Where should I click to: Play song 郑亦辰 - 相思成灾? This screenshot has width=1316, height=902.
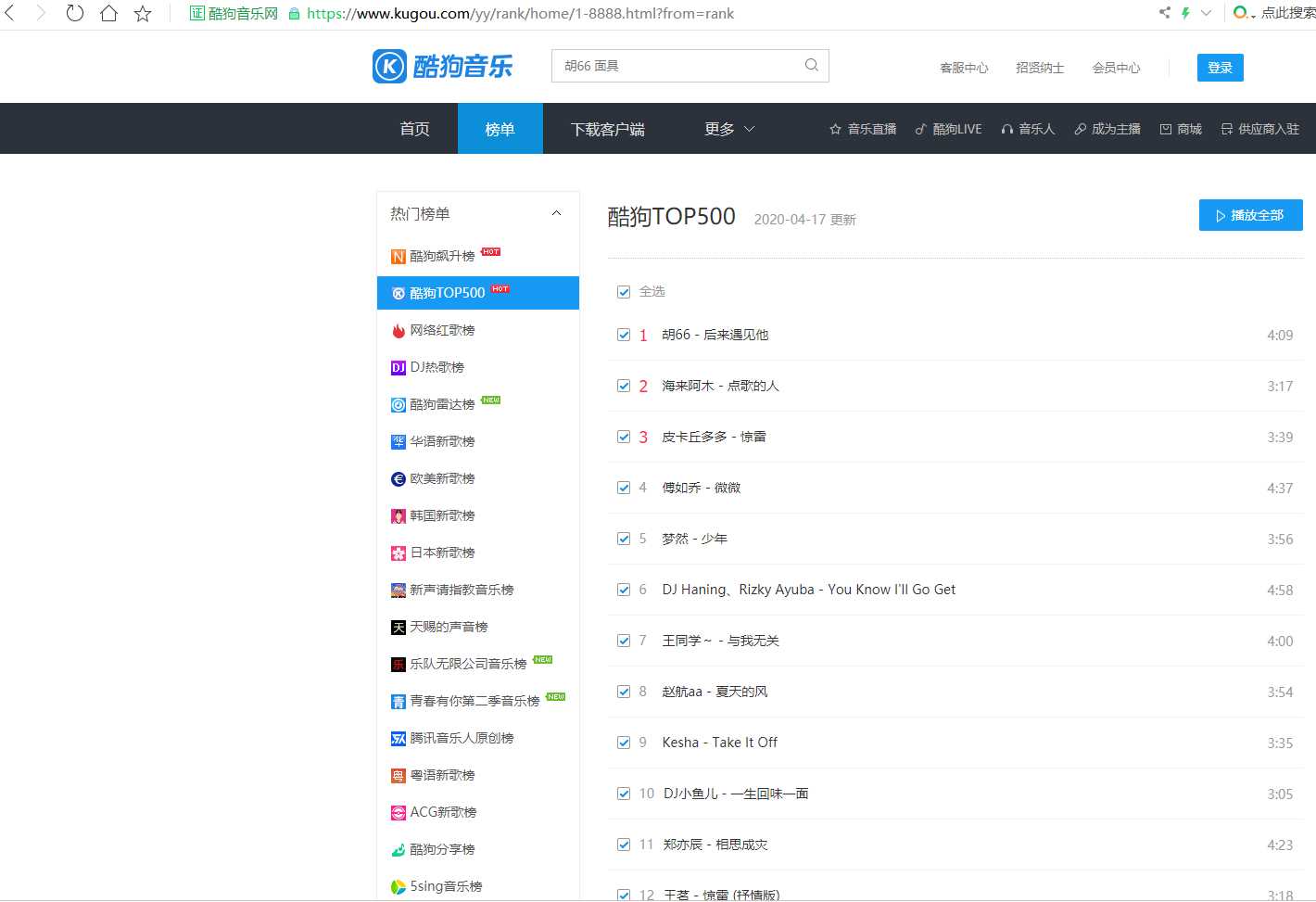(x=715, y=845)
